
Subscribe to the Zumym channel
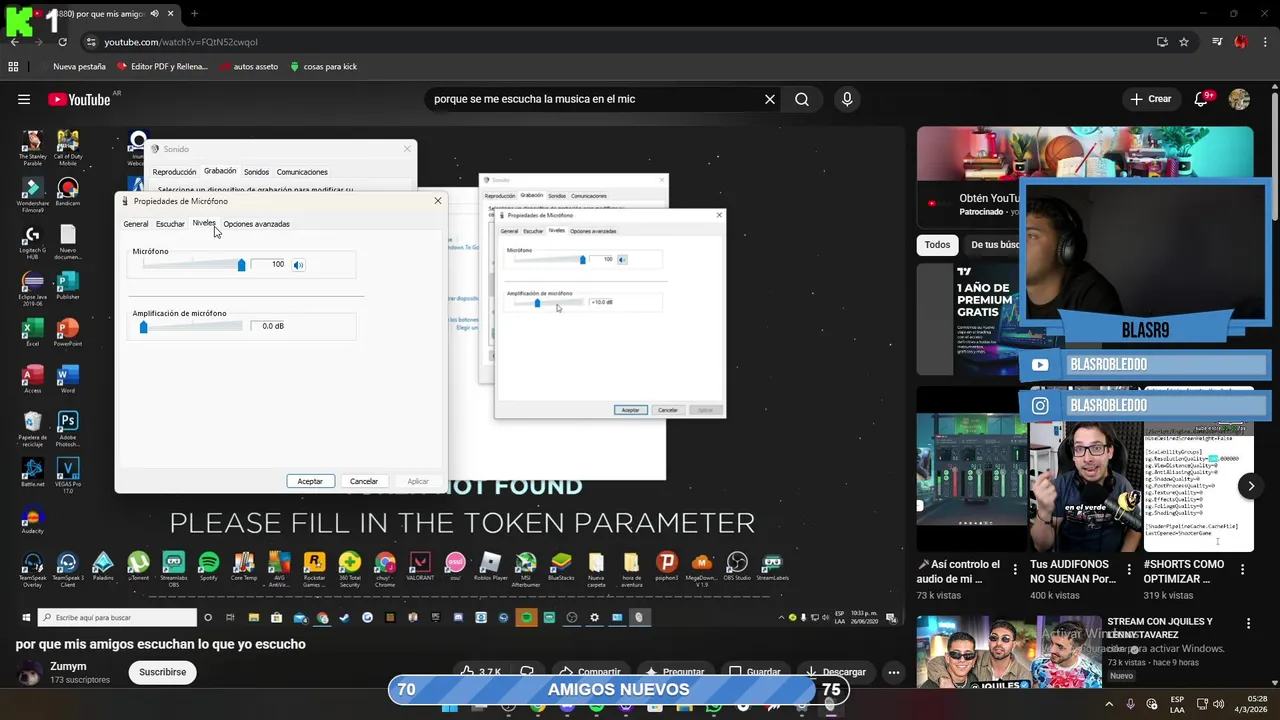162,672
